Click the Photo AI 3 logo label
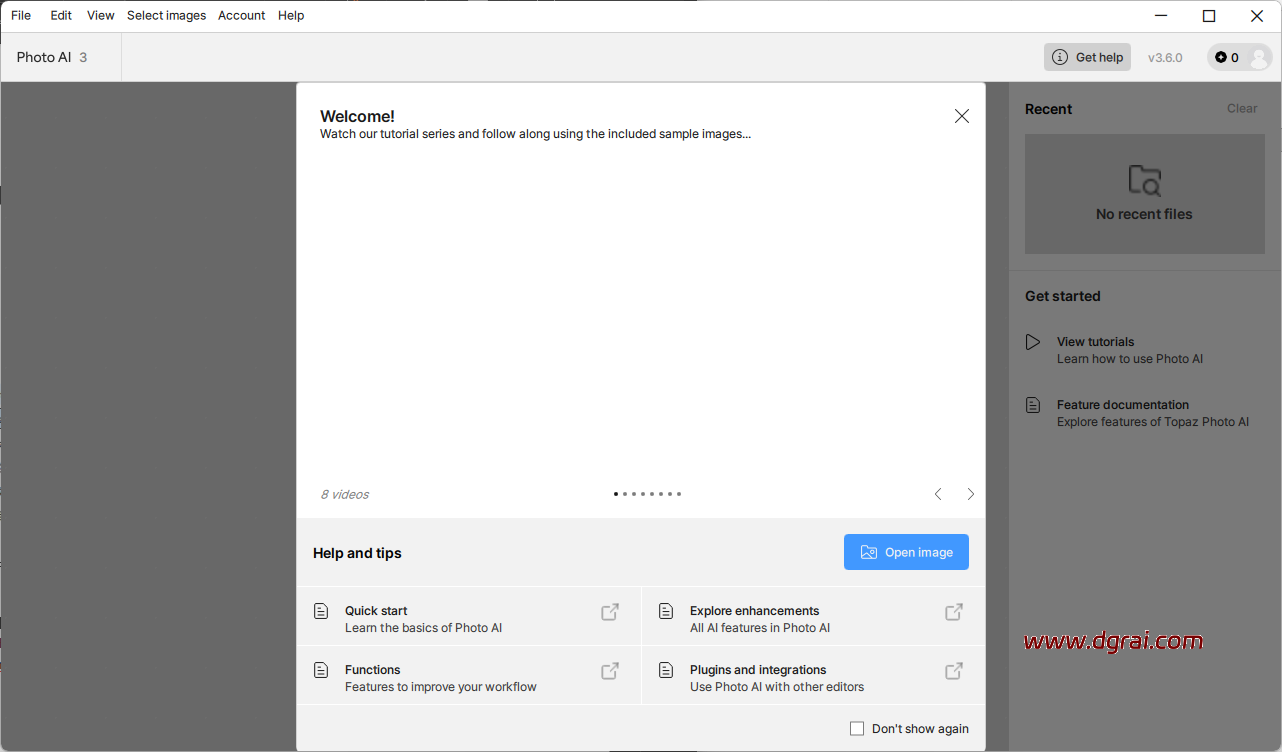This screenshot has width=1282, height=752. pyautogui.click(x=52, y=57)
